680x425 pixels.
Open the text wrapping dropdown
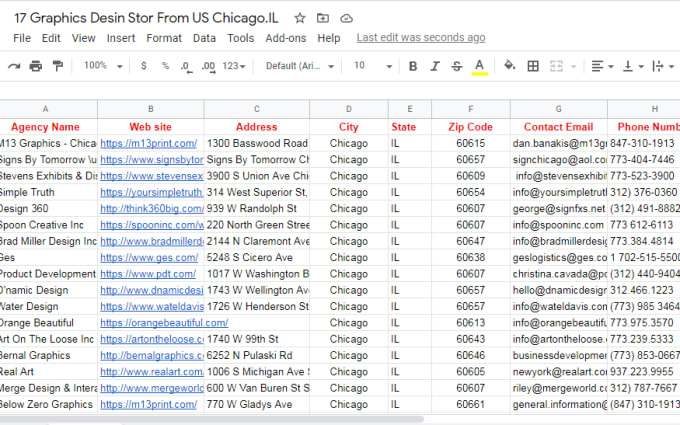664,66
